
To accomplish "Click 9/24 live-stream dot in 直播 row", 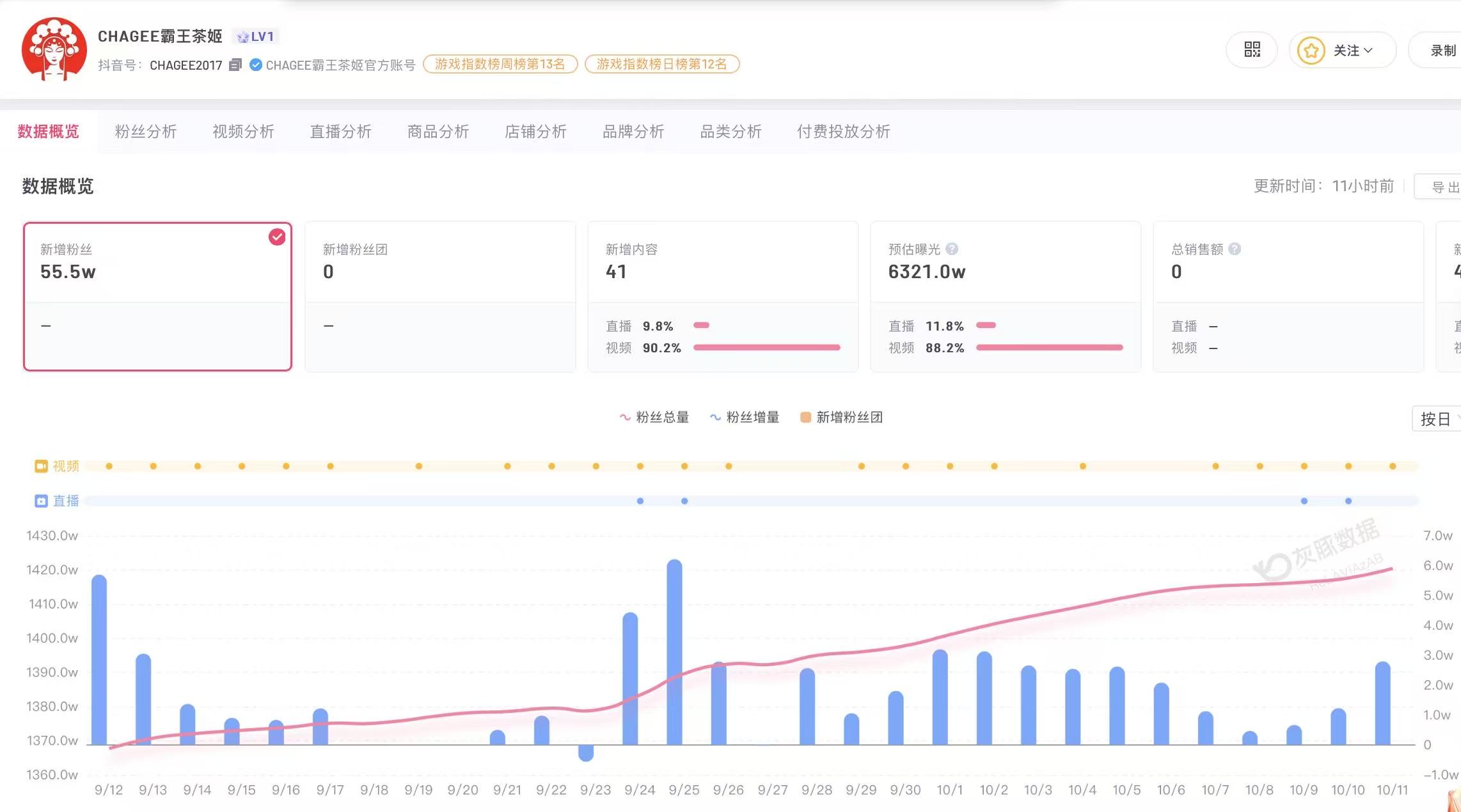I will (x=640, y=501).
